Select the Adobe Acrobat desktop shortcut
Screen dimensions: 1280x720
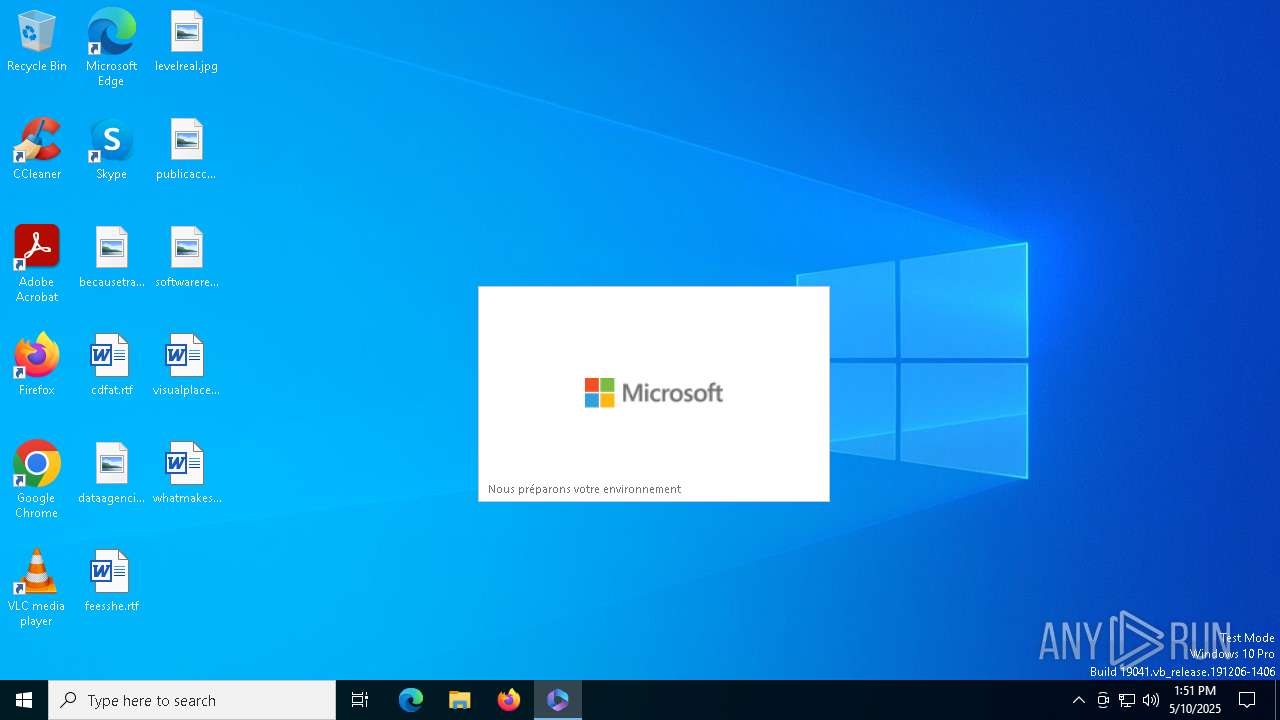tap(37, 264)
